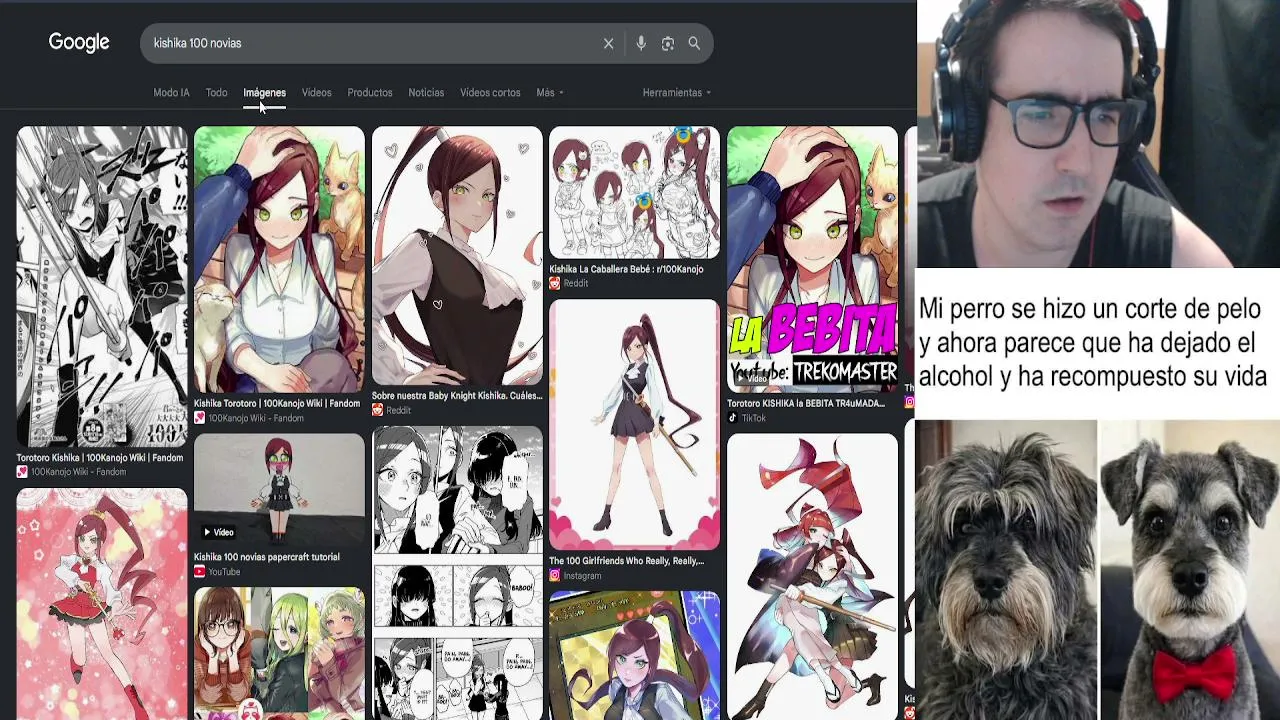Click TikTok favicon under the Trekomaster result

(x=732, y=418)
